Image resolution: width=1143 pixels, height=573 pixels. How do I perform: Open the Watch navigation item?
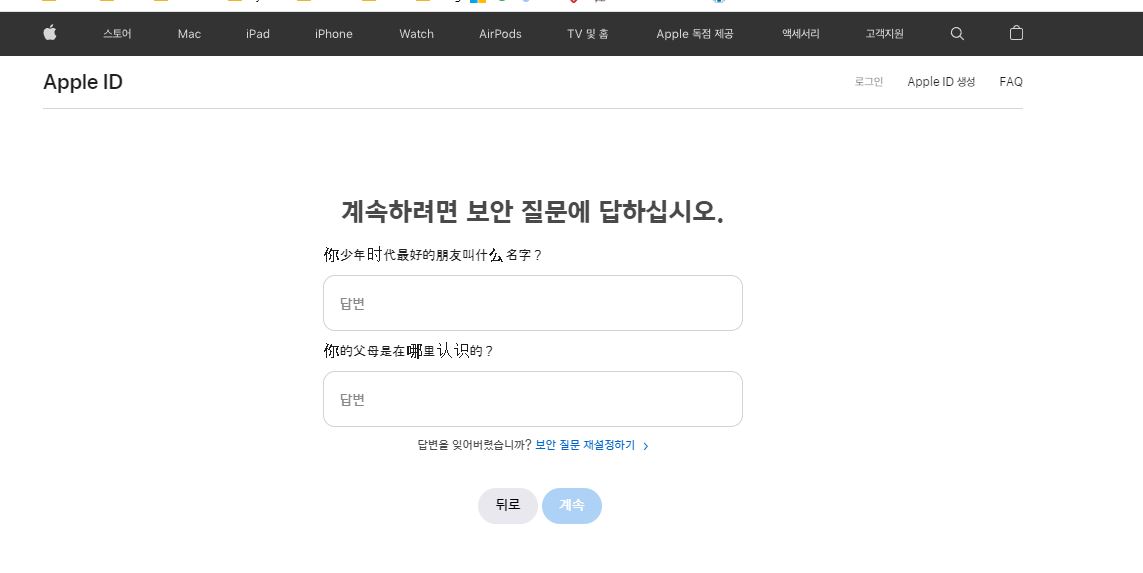point(416,34)
